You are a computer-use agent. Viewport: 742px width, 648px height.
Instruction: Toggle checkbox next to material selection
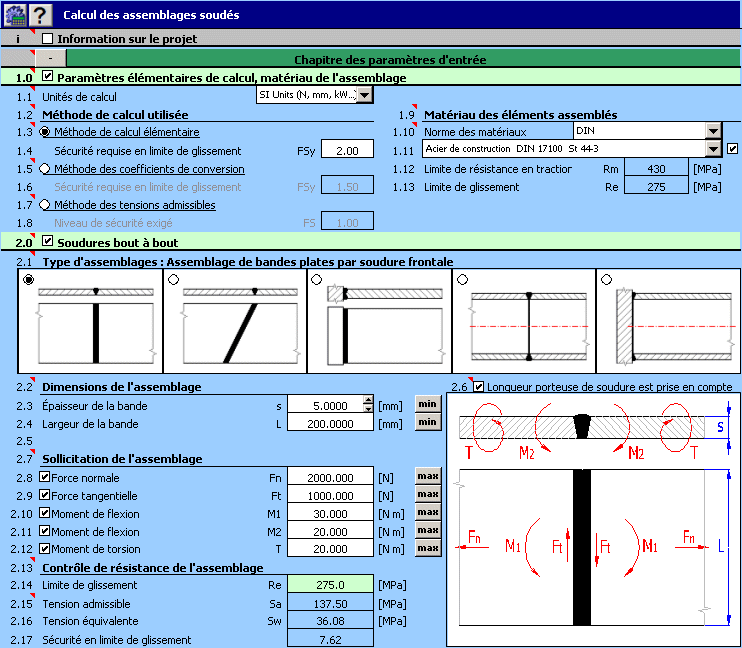click(732, 149)
